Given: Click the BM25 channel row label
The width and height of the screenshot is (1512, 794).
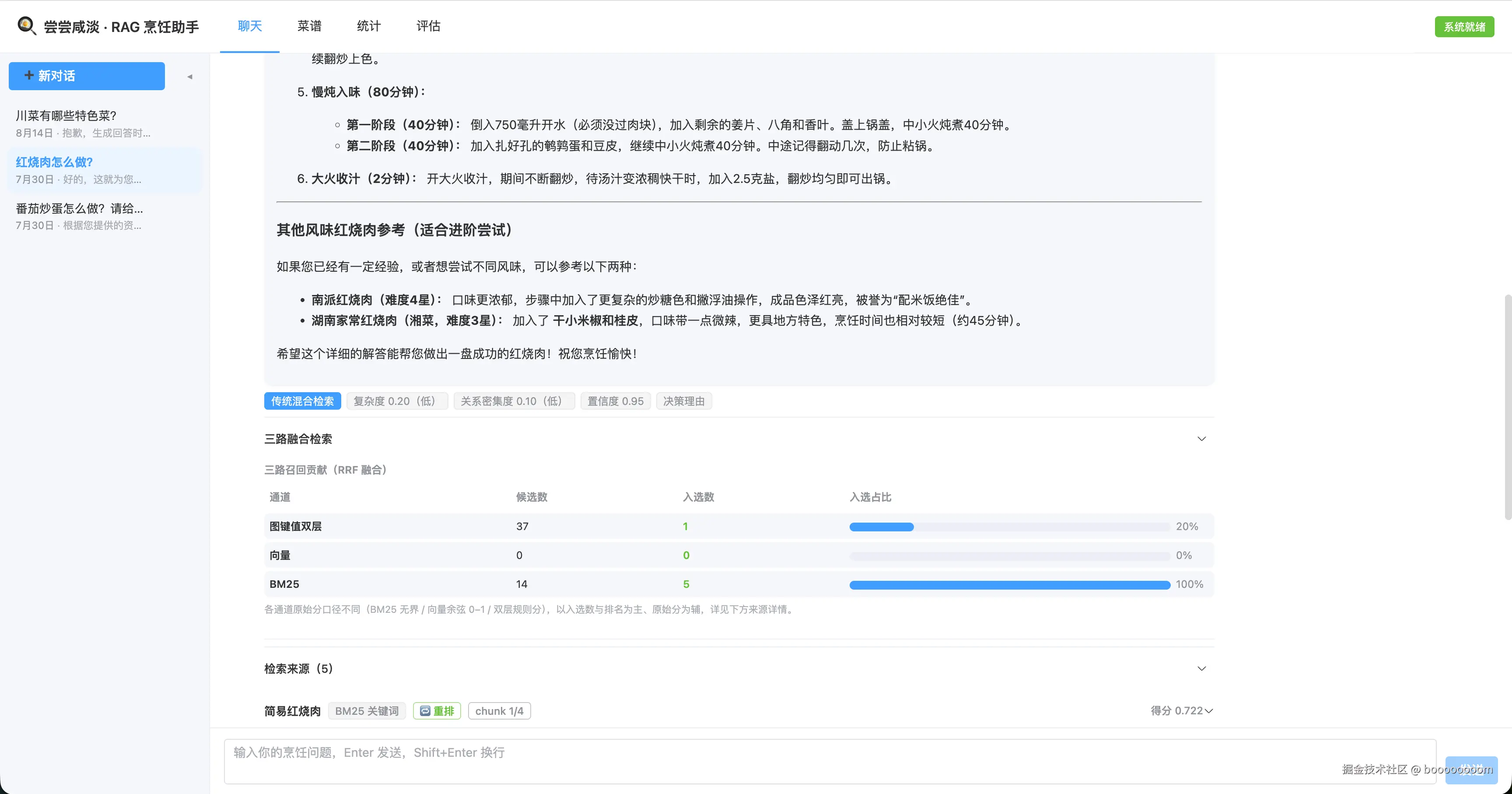Looking at the screenshot, I should (x=284, y=584).
